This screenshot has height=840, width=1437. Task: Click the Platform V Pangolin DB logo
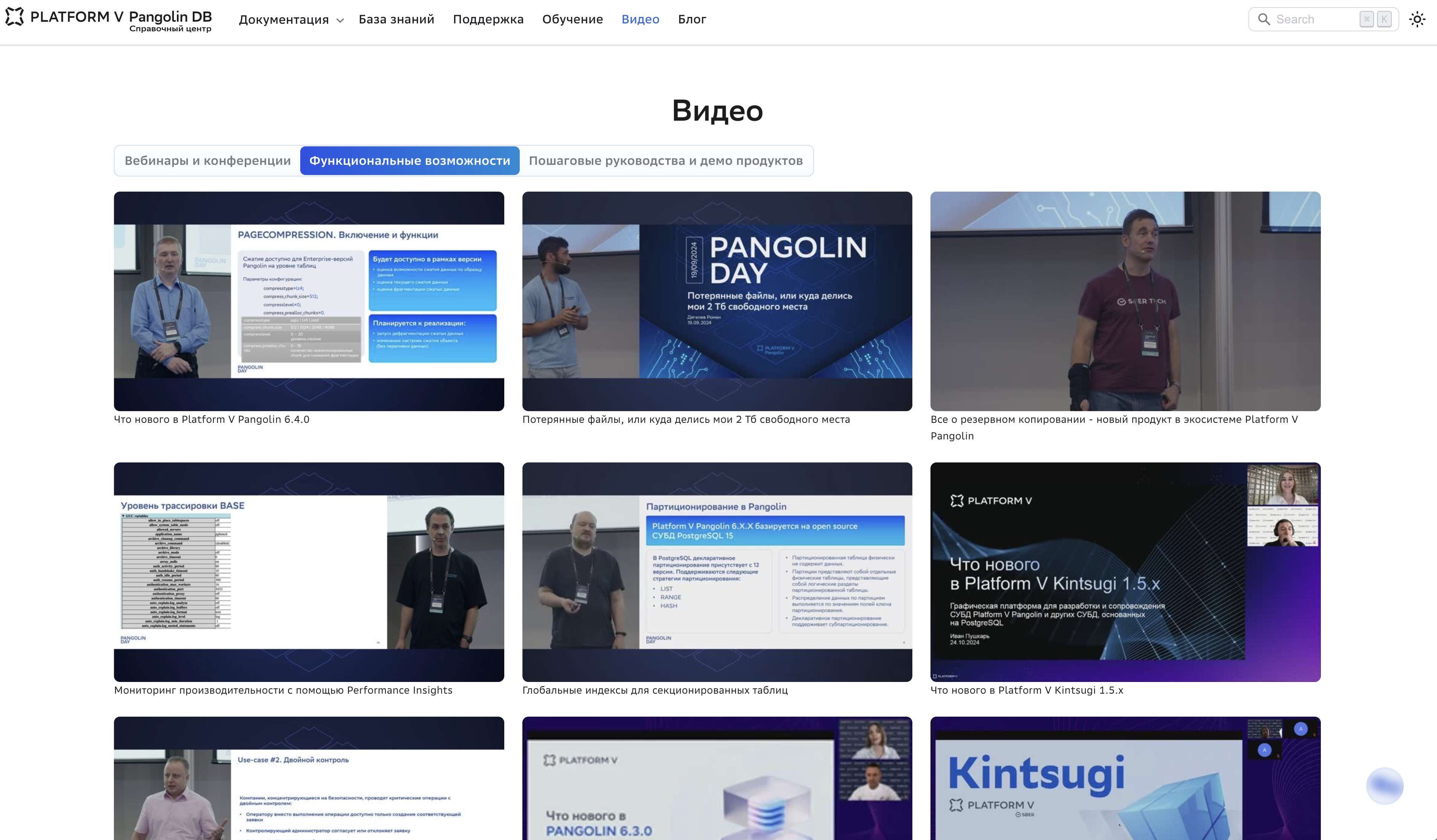[x=108, y=19]
